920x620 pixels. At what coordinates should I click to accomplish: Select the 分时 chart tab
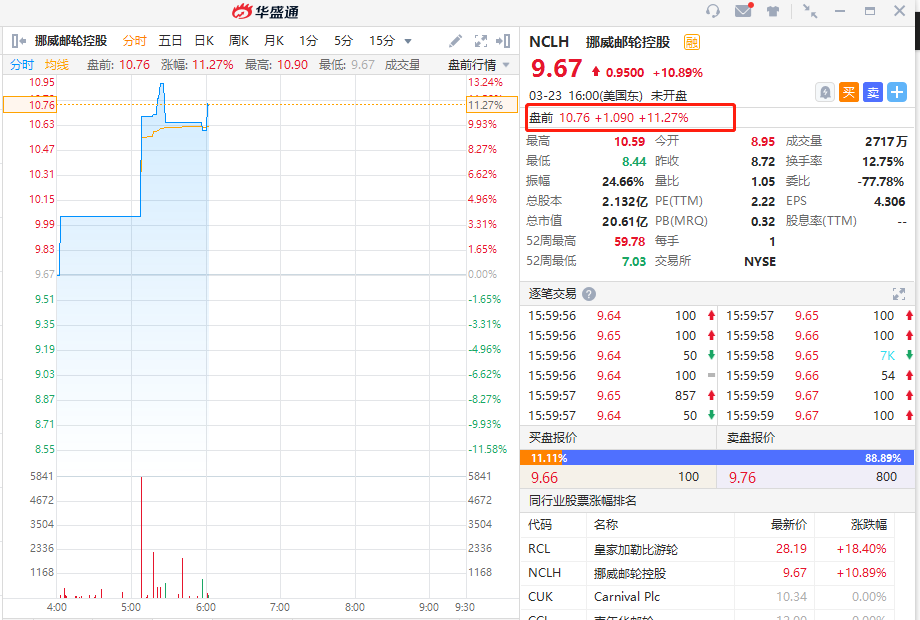point(134,40)
